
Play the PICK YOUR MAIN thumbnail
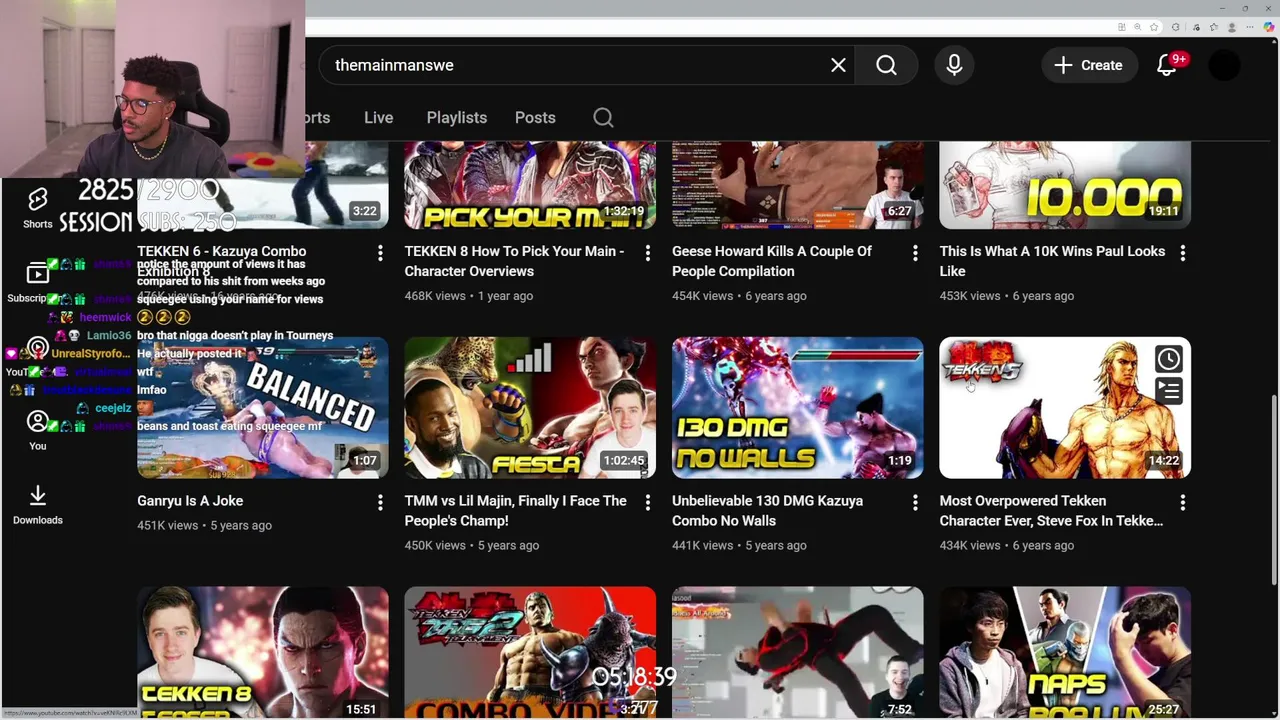[x=530, y=185]
